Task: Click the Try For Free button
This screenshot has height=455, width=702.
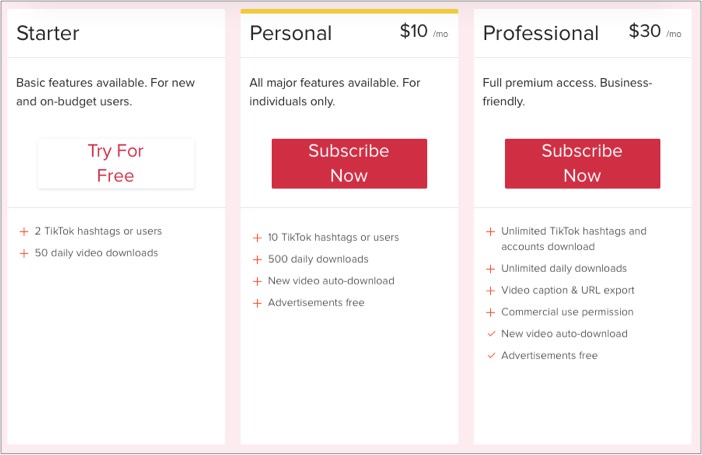Action: (x=116, y=163)
